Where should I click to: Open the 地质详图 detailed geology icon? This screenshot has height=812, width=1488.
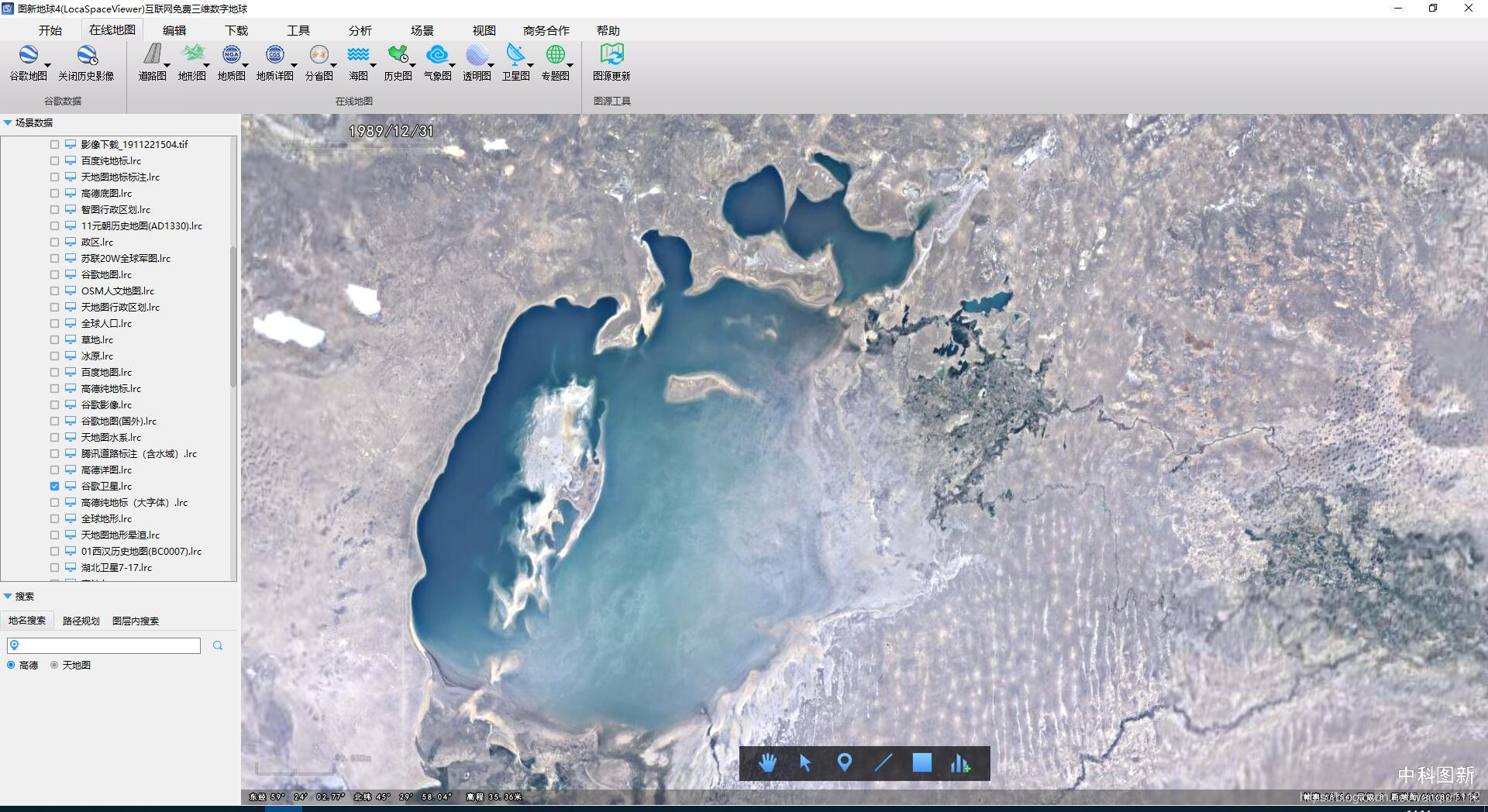(274, 54)
